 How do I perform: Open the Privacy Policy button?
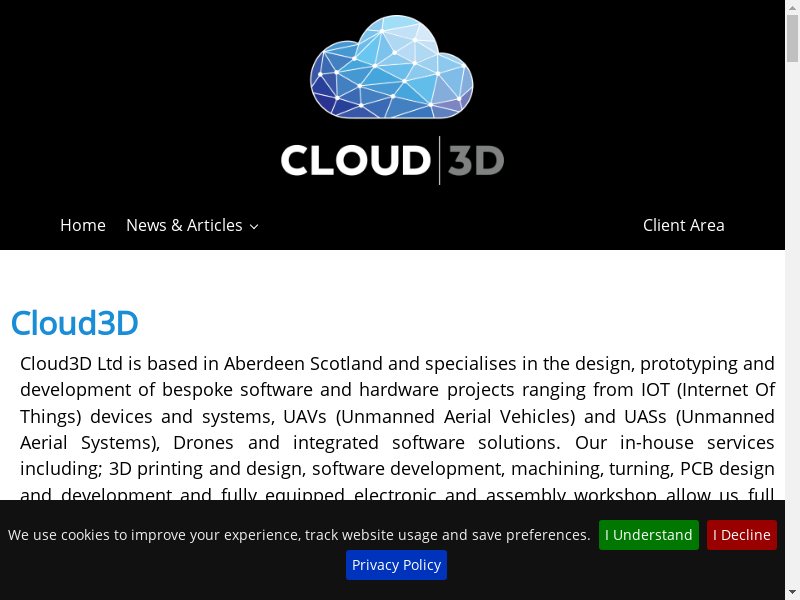(396, 565)
